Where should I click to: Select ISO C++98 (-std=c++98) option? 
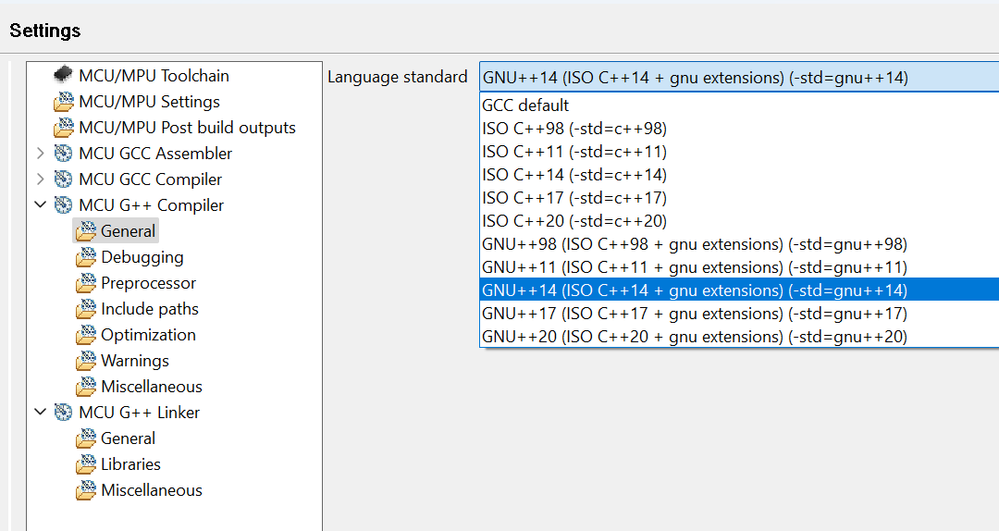click(x=739, y=129)
